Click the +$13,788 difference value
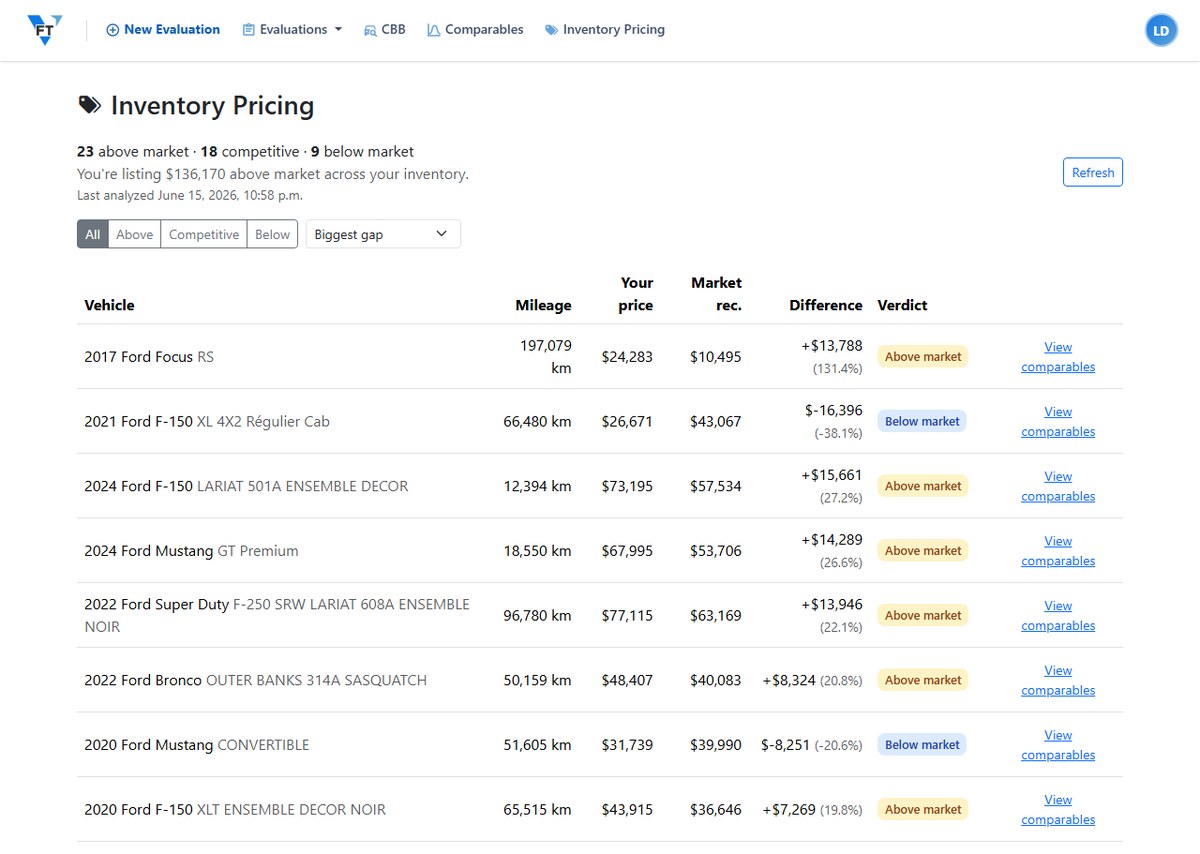 click(x=831, y=346)
